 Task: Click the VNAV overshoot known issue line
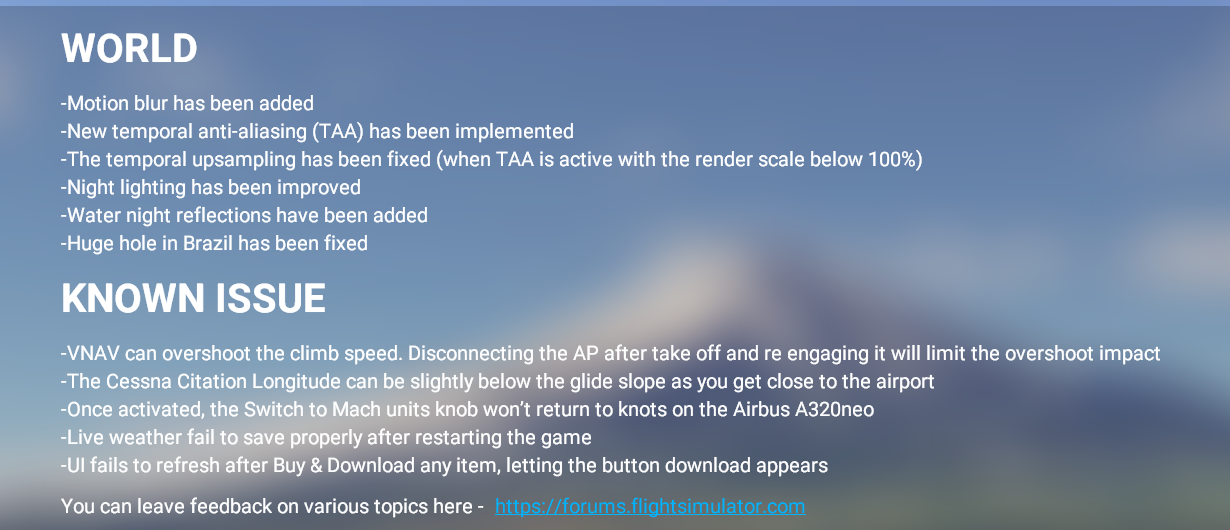[610, 353]
